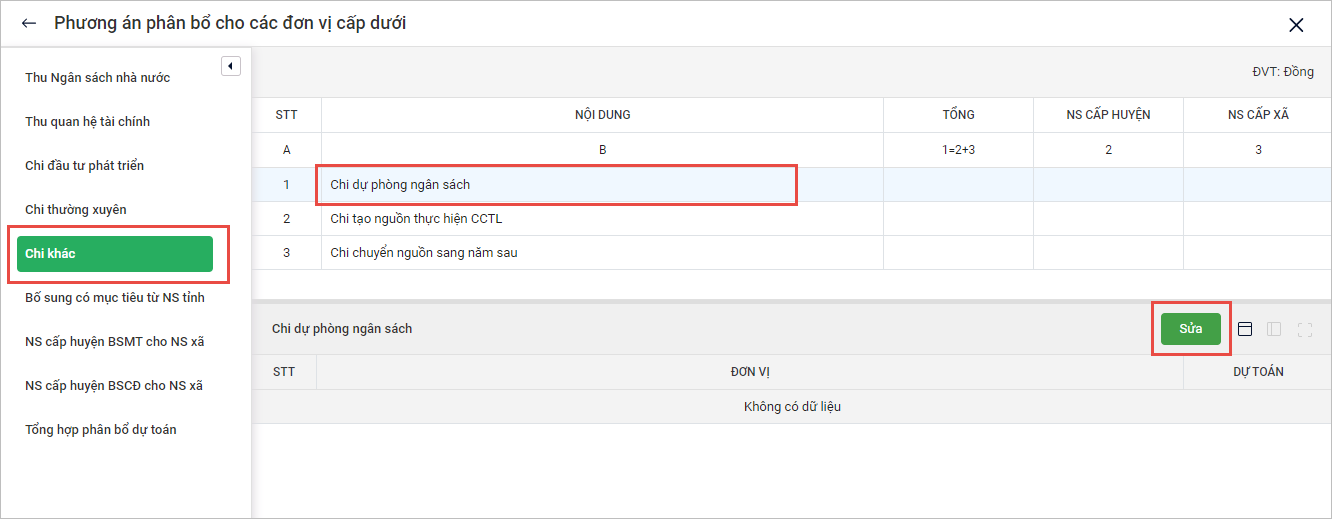Select row Chi chuyển nguồn sang năm sau
Screen dimensions: 1332x519
424,253
